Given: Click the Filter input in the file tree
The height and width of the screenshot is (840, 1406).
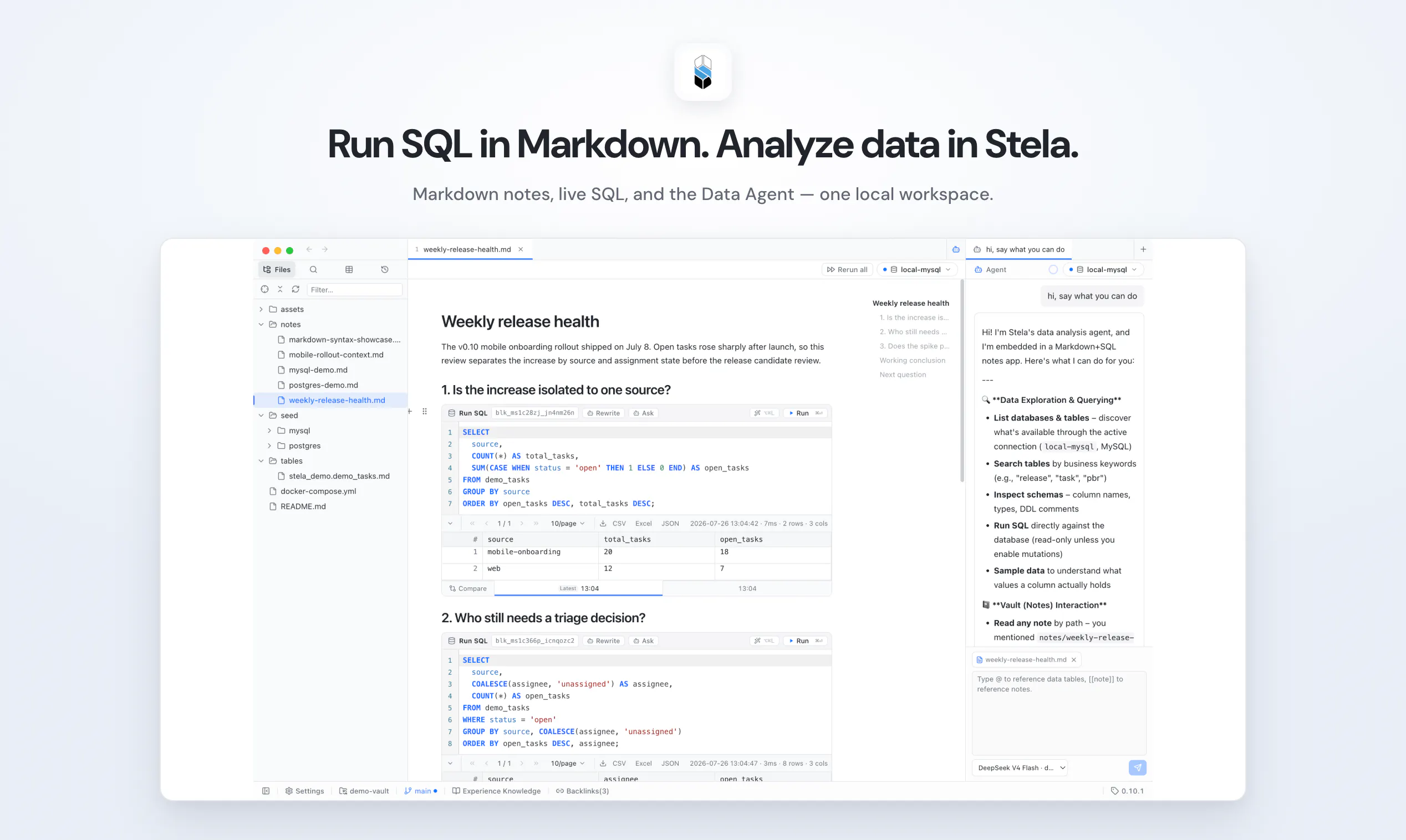Looking at the screenshot, I should pyautogui.click(x=354, y=289).
